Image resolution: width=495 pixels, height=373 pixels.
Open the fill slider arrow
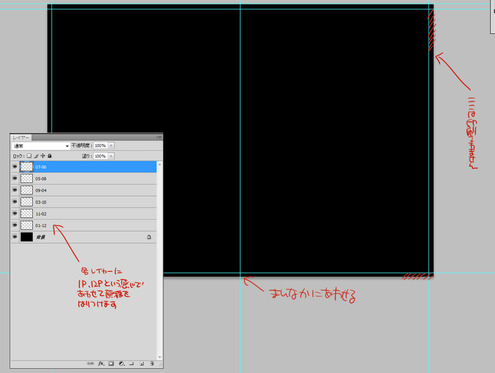click(111, 156)
